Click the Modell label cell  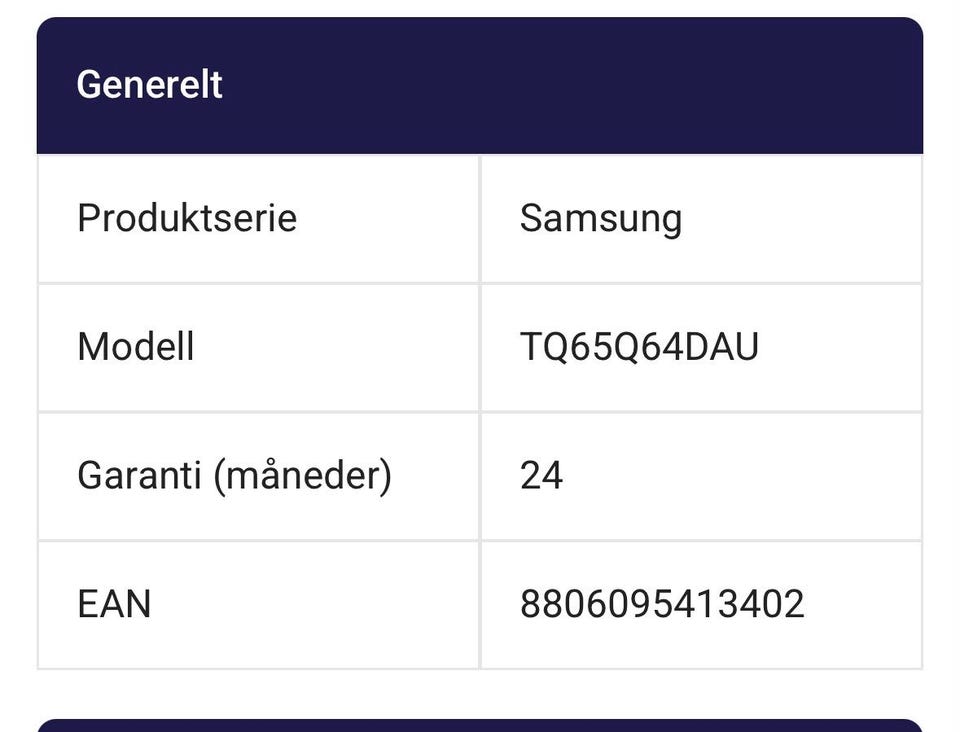[x=258, y=348]
